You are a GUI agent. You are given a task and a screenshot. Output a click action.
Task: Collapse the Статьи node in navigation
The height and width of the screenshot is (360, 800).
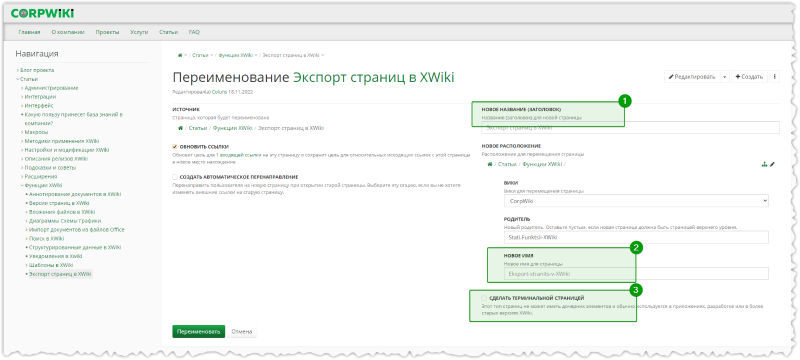click(x=17, y=79)
